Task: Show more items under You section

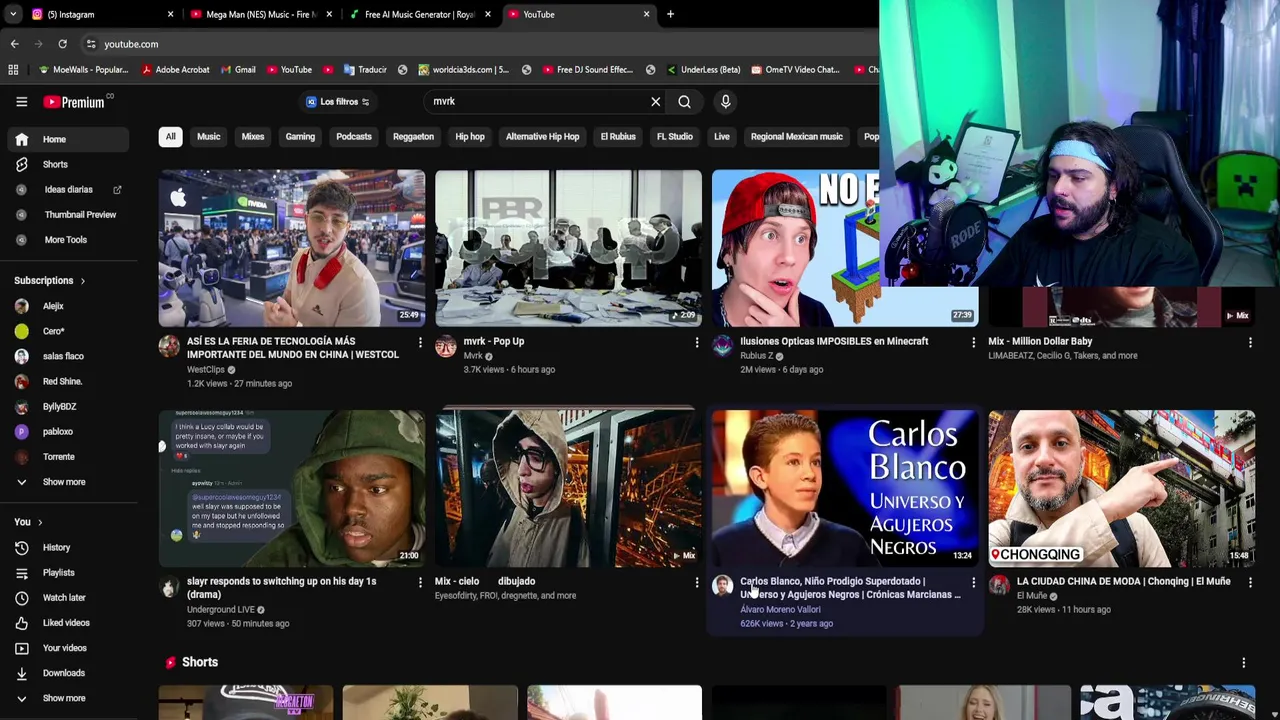Action: (68, 698)
